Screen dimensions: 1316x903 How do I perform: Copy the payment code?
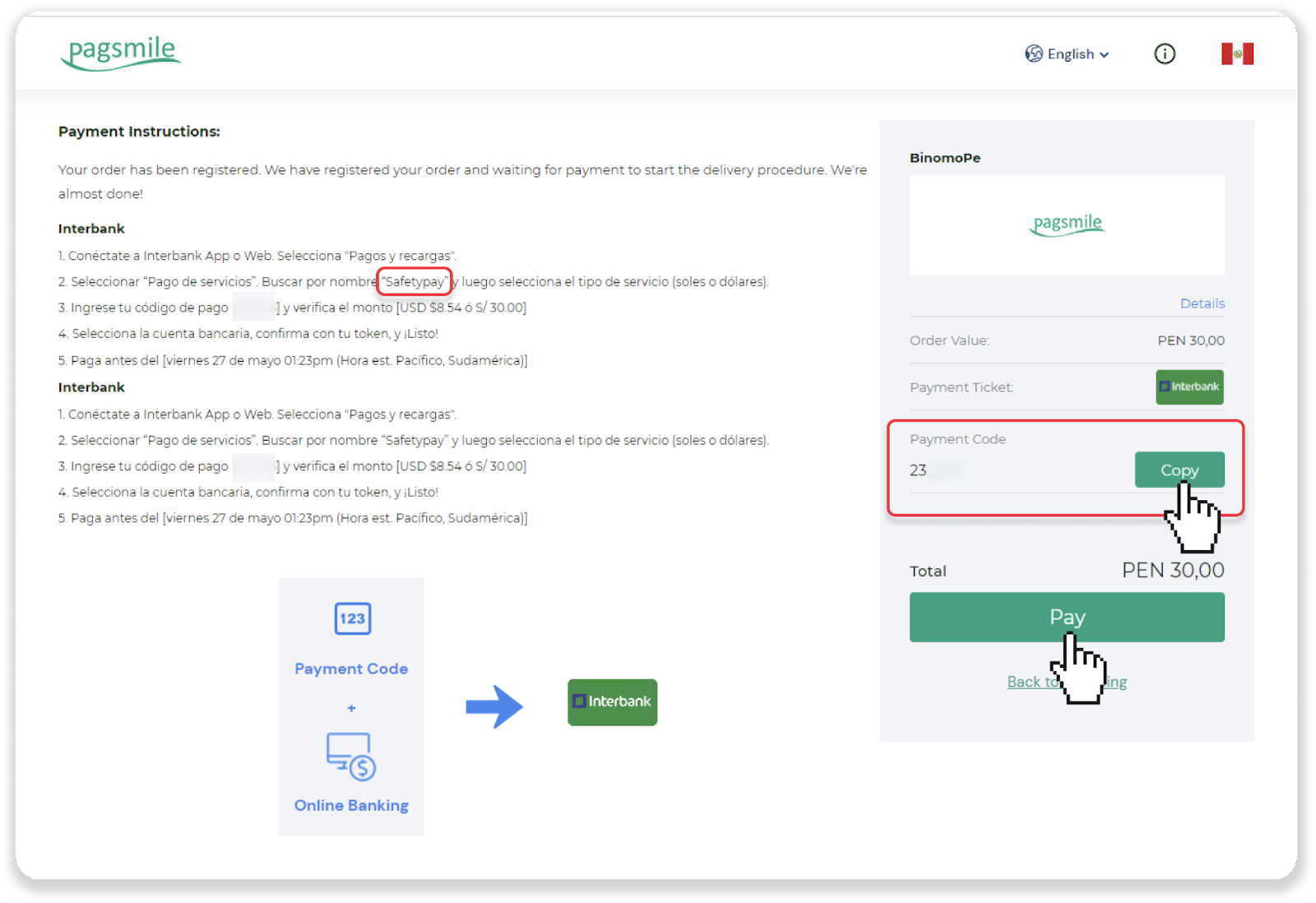[x=1179, y=470]
